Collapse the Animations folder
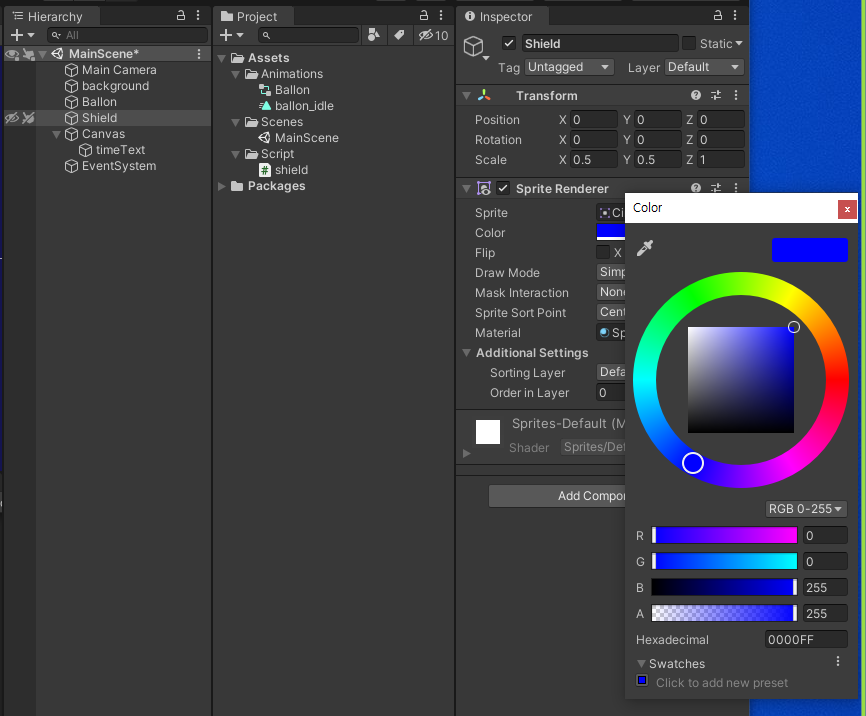Screen dimensions: 866x716 (x=236, y=74)
